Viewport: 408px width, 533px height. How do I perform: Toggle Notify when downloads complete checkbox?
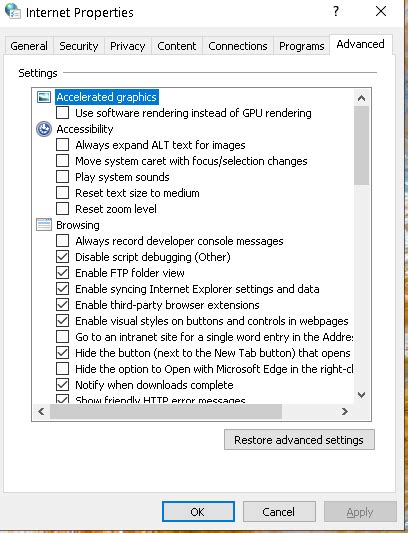click(63, 385)
